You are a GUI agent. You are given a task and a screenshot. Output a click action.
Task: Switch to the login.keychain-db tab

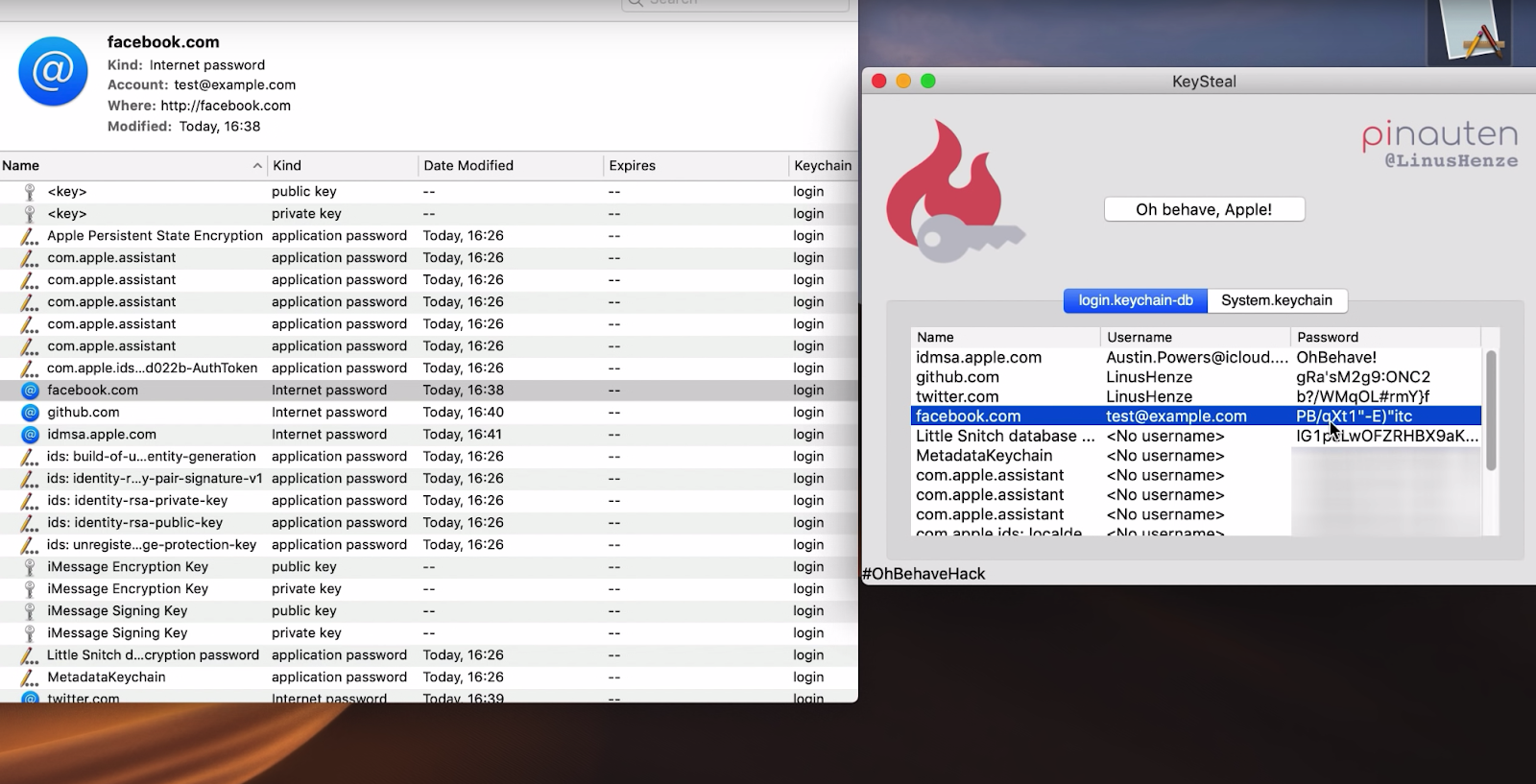pyautogui.click(x=1136, y=300)
